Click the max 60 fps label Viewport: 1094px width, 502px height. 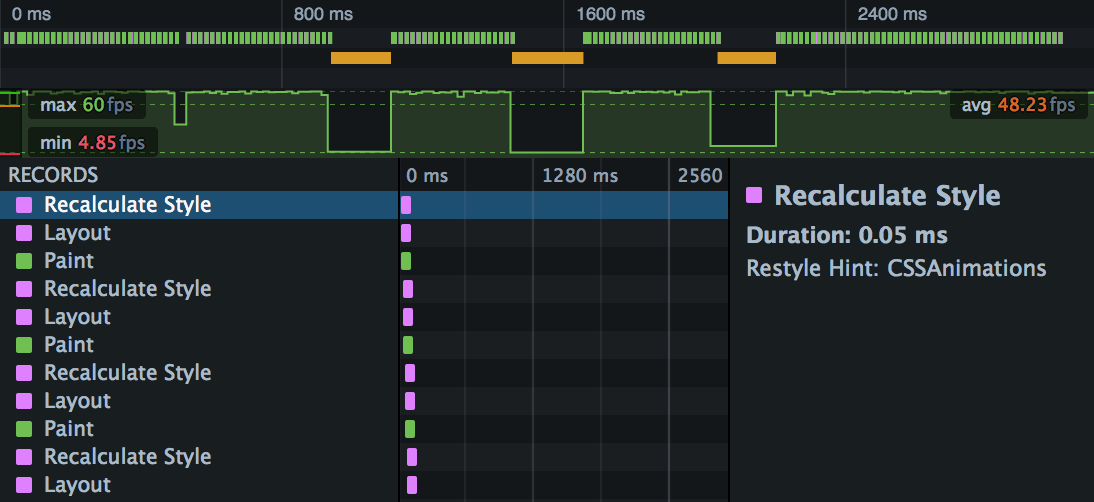pyautogui.click(x=86, y=105)
